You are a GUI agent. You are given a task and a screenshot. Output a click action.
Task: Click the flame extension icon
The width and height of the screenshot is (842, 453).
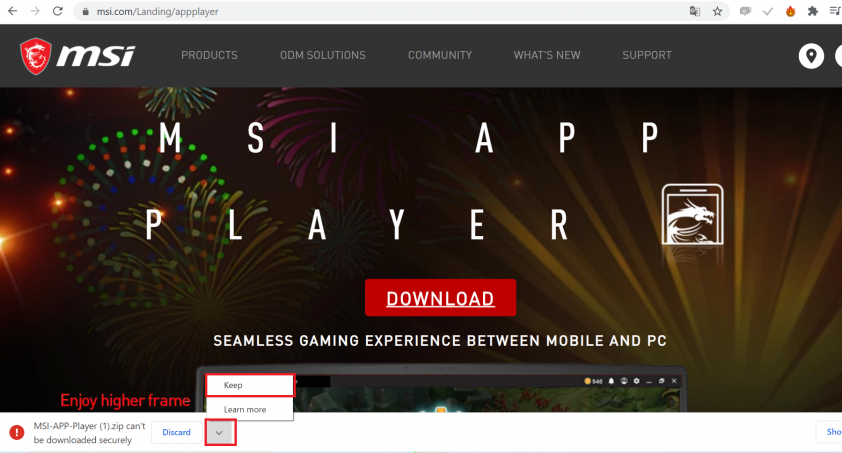click(x=790, y=11)
